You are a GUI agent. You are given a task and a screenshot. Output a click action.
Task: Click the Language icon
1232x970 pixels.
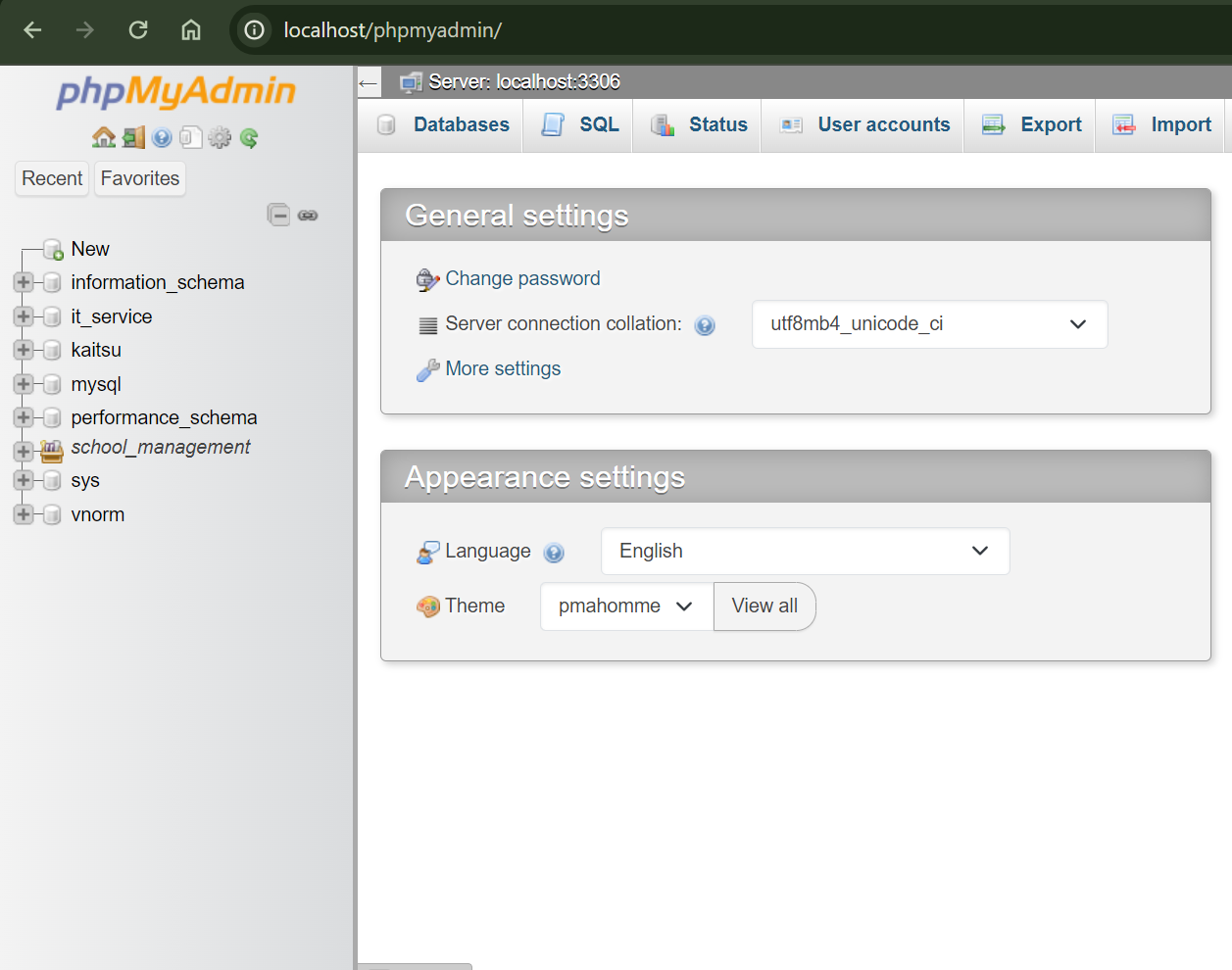(427, 553)
